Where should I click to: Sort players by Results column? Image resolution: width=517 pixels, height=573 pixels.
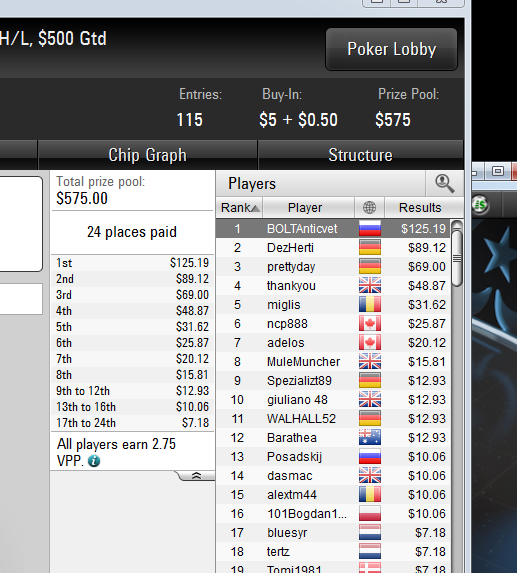point(420,208)
